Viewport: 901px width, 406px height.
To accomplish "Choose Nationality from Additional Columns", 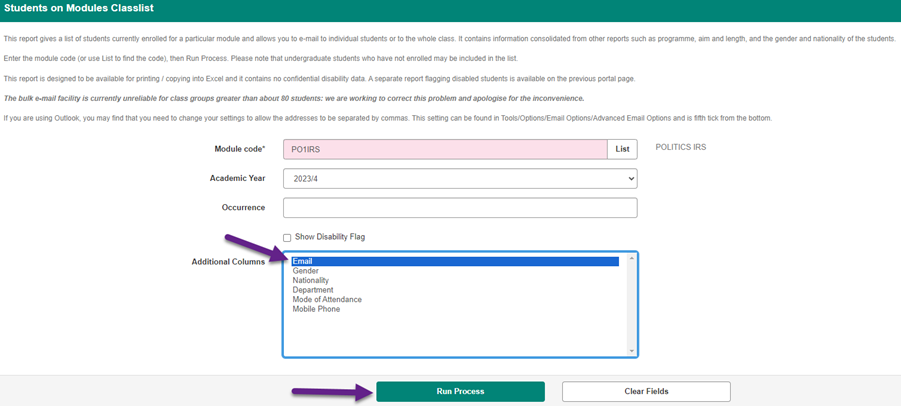I will (311, 281).
